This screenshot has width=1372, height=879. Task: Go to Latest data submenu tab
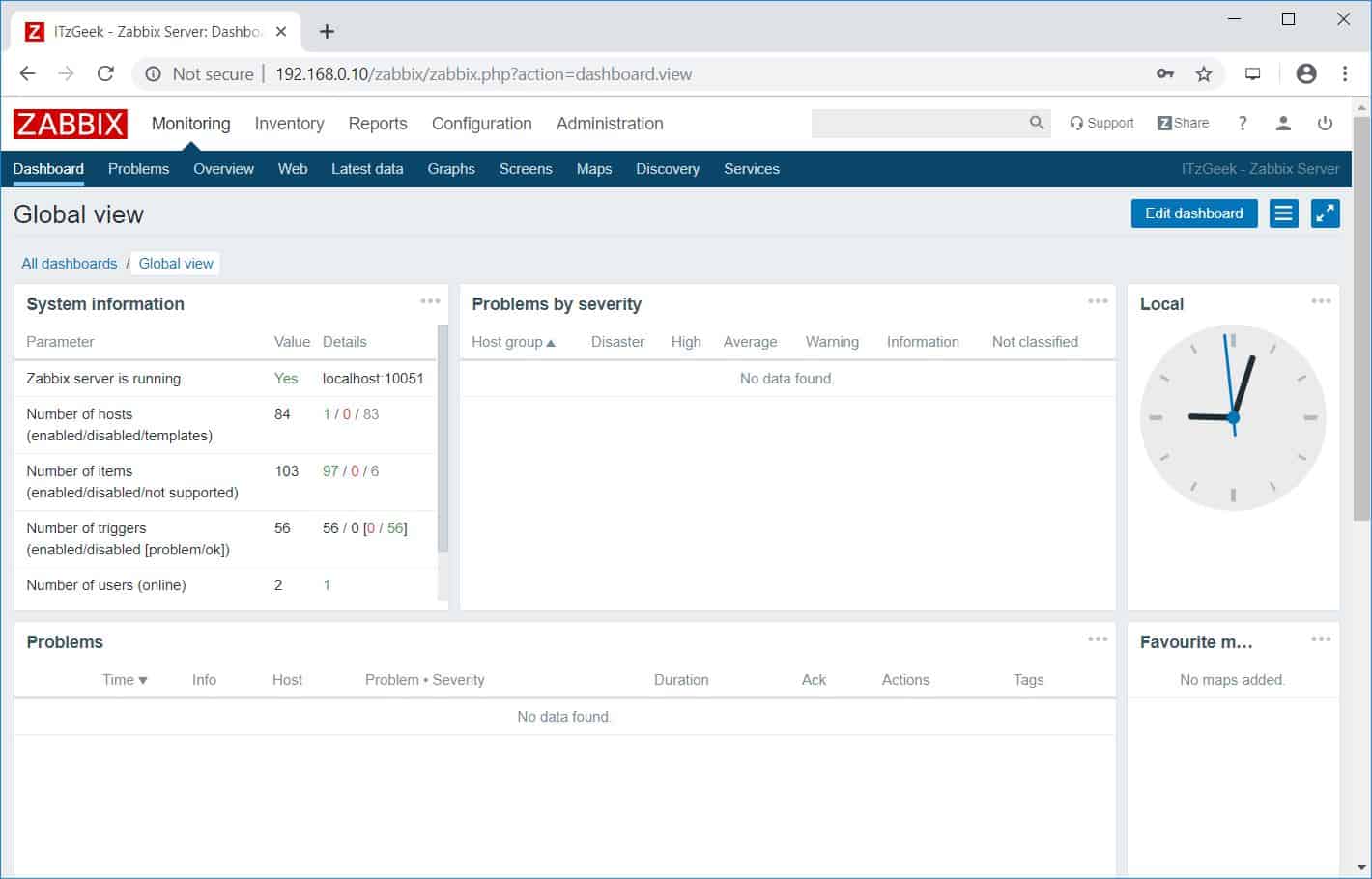pyautogui.click(x=367, y=169)
